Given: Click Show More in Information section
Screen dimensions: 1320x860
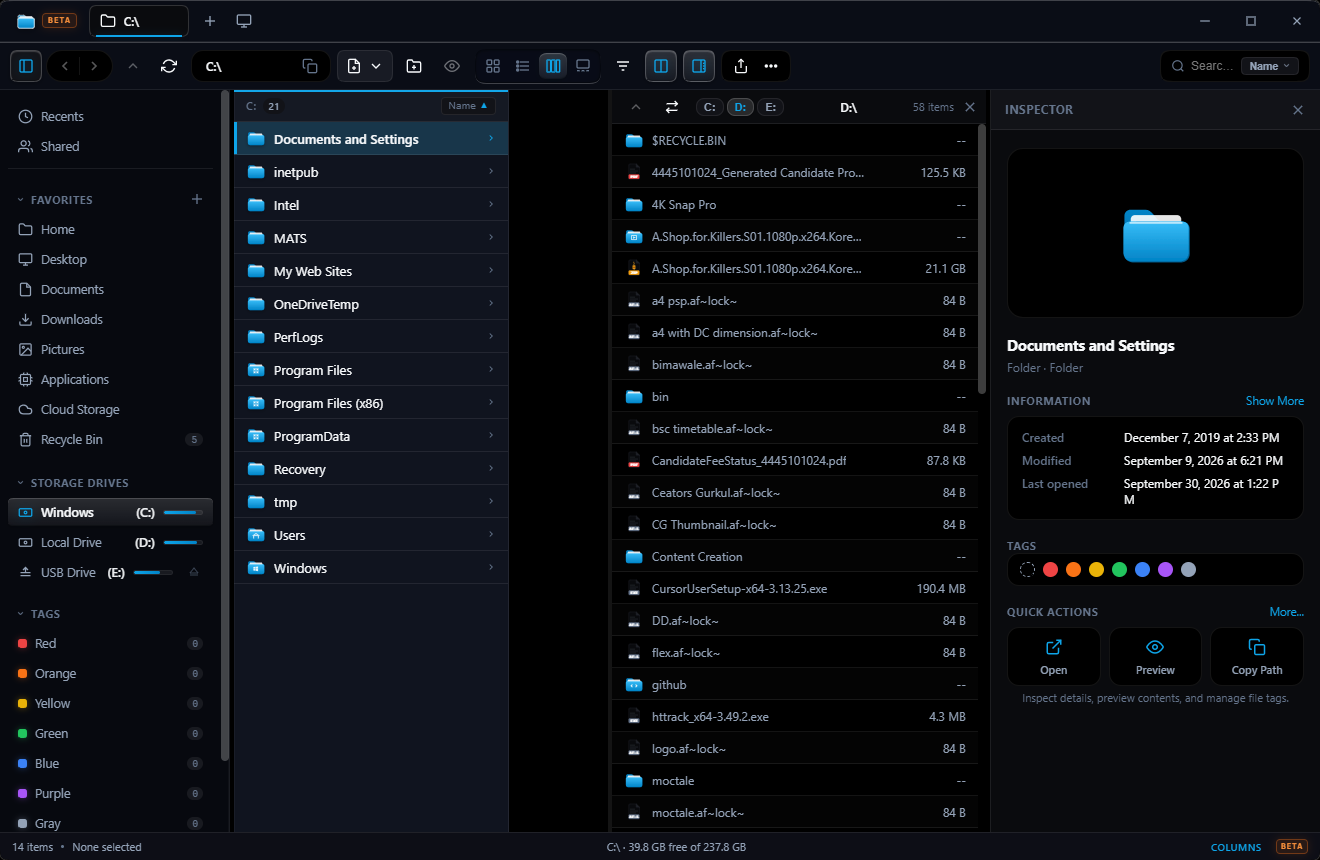Looking at the screenshot, I should coord(1274,401).
